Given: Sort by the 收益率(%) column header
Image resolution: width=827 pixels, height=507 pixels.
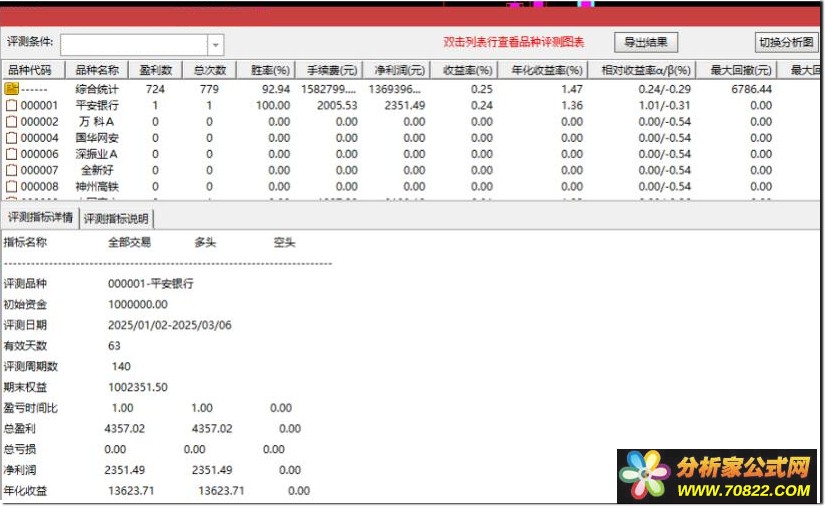Looking at the screenshot, I should coord(464,70).
